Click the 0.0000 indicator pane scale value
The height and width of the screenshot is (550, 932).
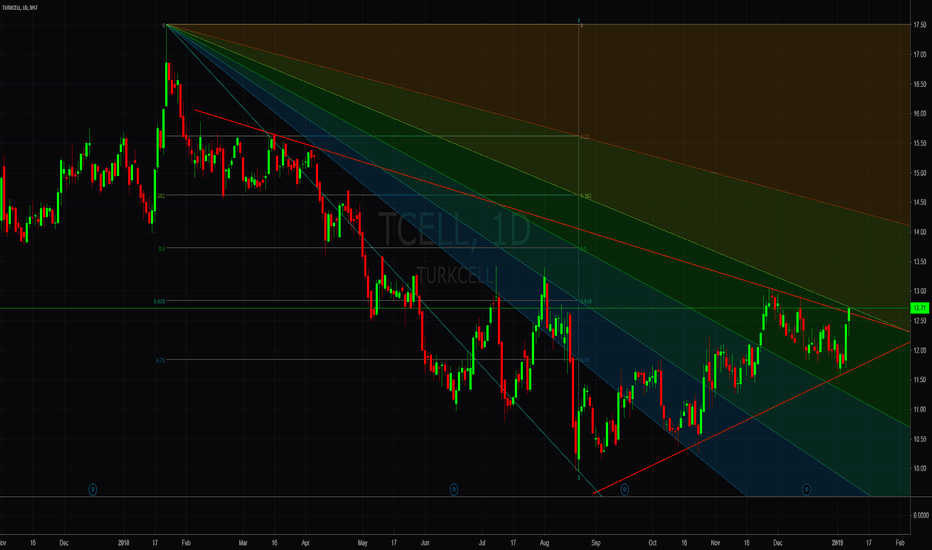pyautogui.click(x=921, y=516)
